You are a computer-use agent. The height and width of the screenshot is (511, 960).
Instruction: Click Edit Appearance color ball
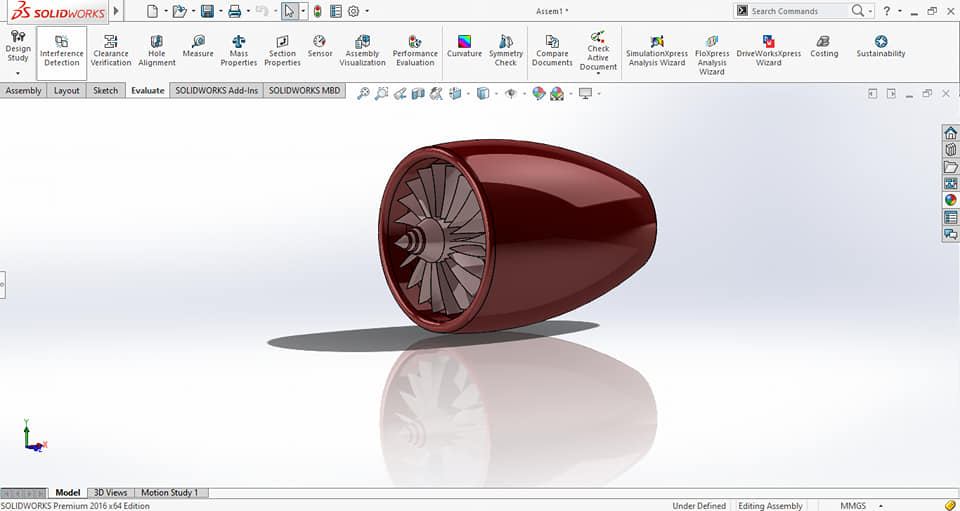coord(539,94)
